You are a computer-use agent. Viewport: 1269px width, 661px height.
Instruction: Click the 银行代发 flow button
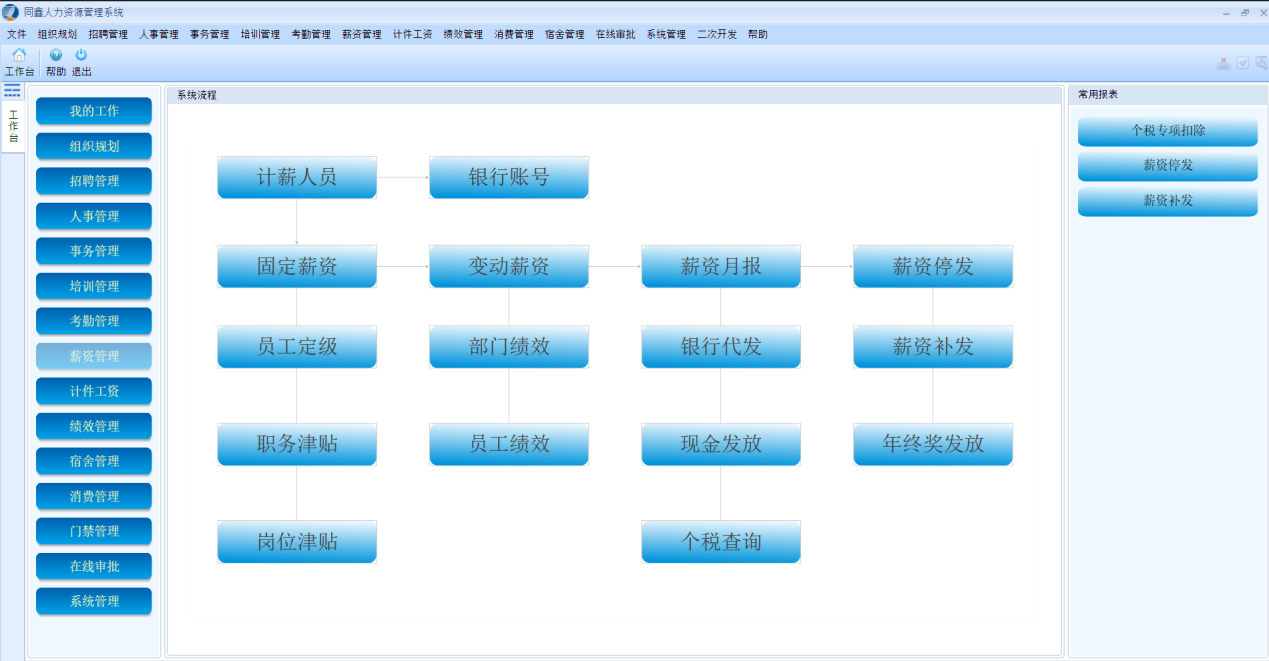721,347
